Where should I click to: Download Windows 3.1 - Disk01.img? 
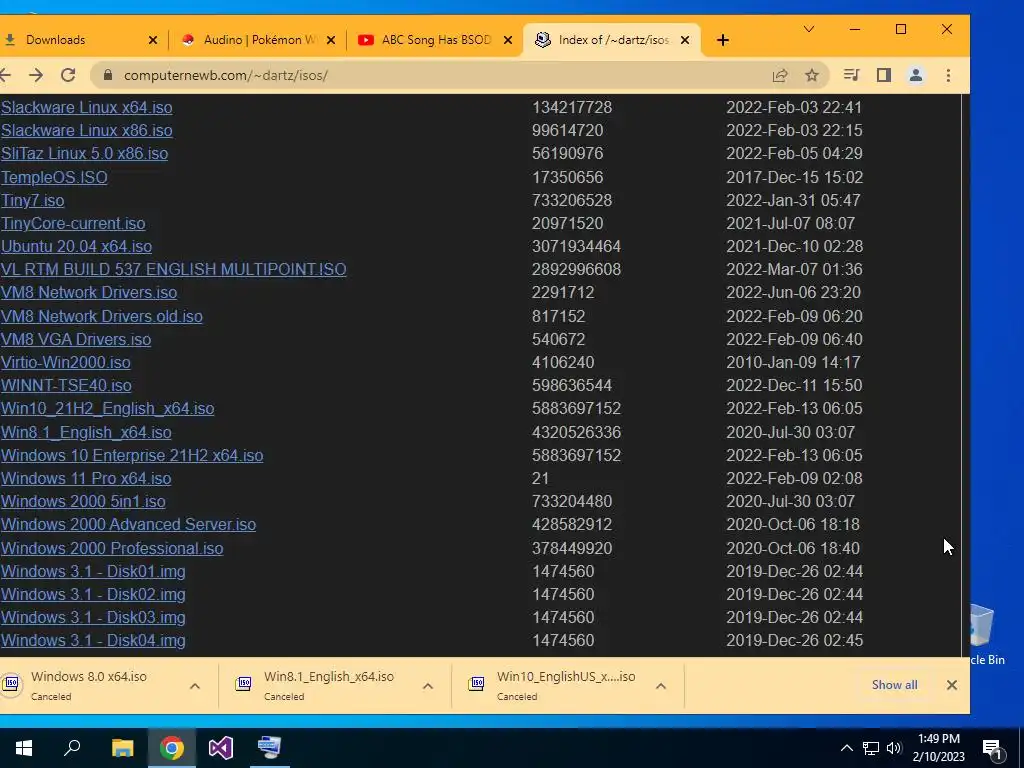(x=93, y=571)
